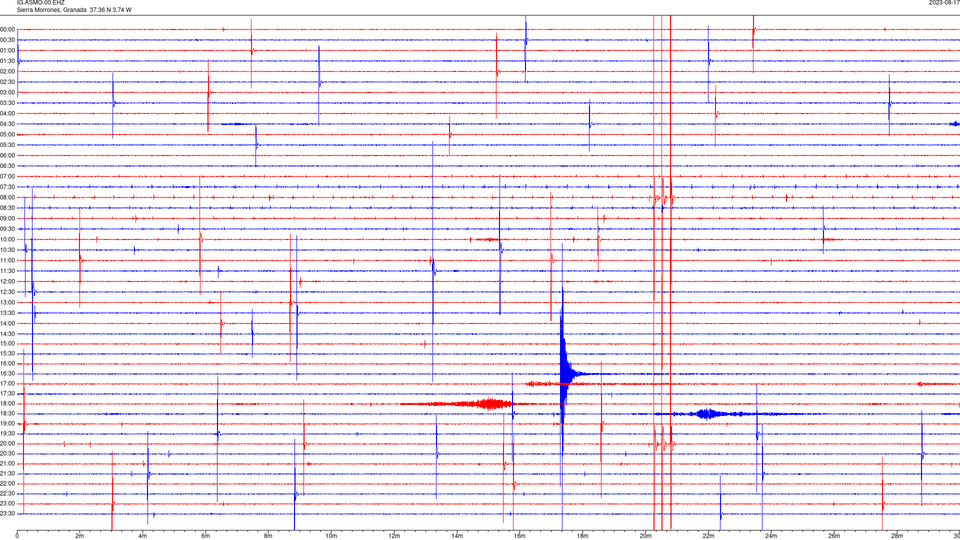Screen dimensions: 960x540
Task: Click the '26m' tick label on the time axis
Action: tap(834, 536)
